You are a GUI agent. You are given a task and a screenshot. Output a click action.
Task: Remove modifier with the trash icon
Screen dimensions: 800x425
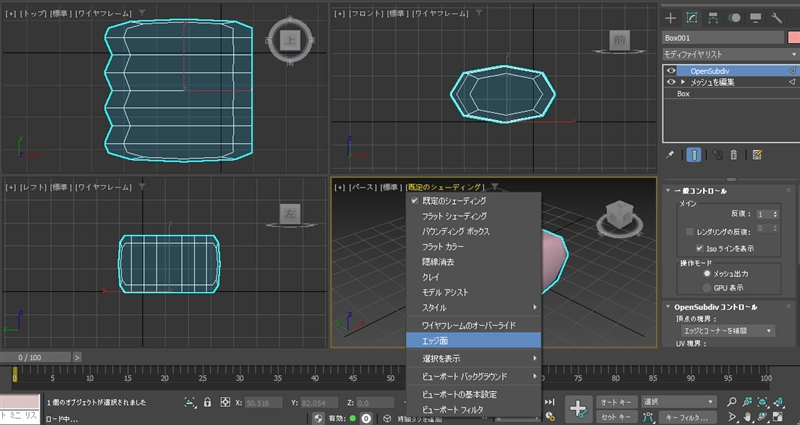(x=734, y=155)
